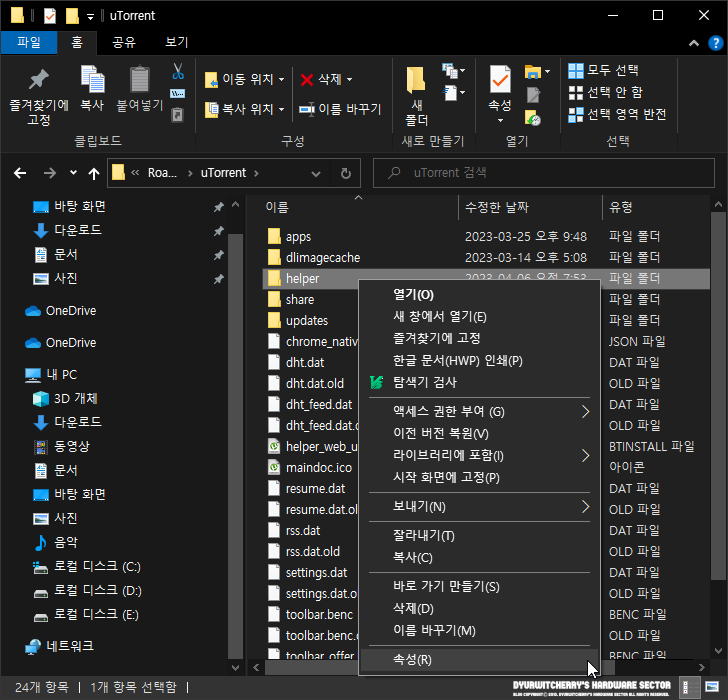Select the first OneDrive entry in navigation pane

click(60, 311)
